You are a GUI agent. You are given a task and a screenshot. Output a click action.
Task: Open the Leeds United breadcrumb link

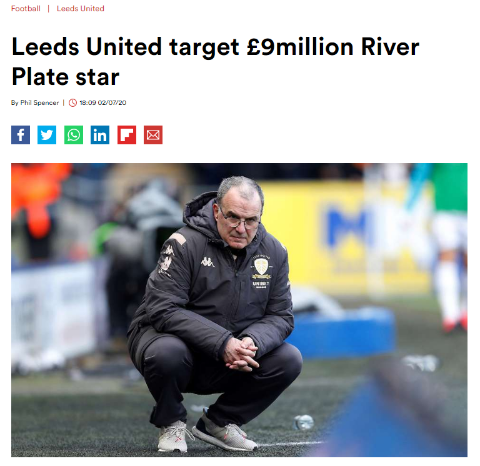point(80,8)
